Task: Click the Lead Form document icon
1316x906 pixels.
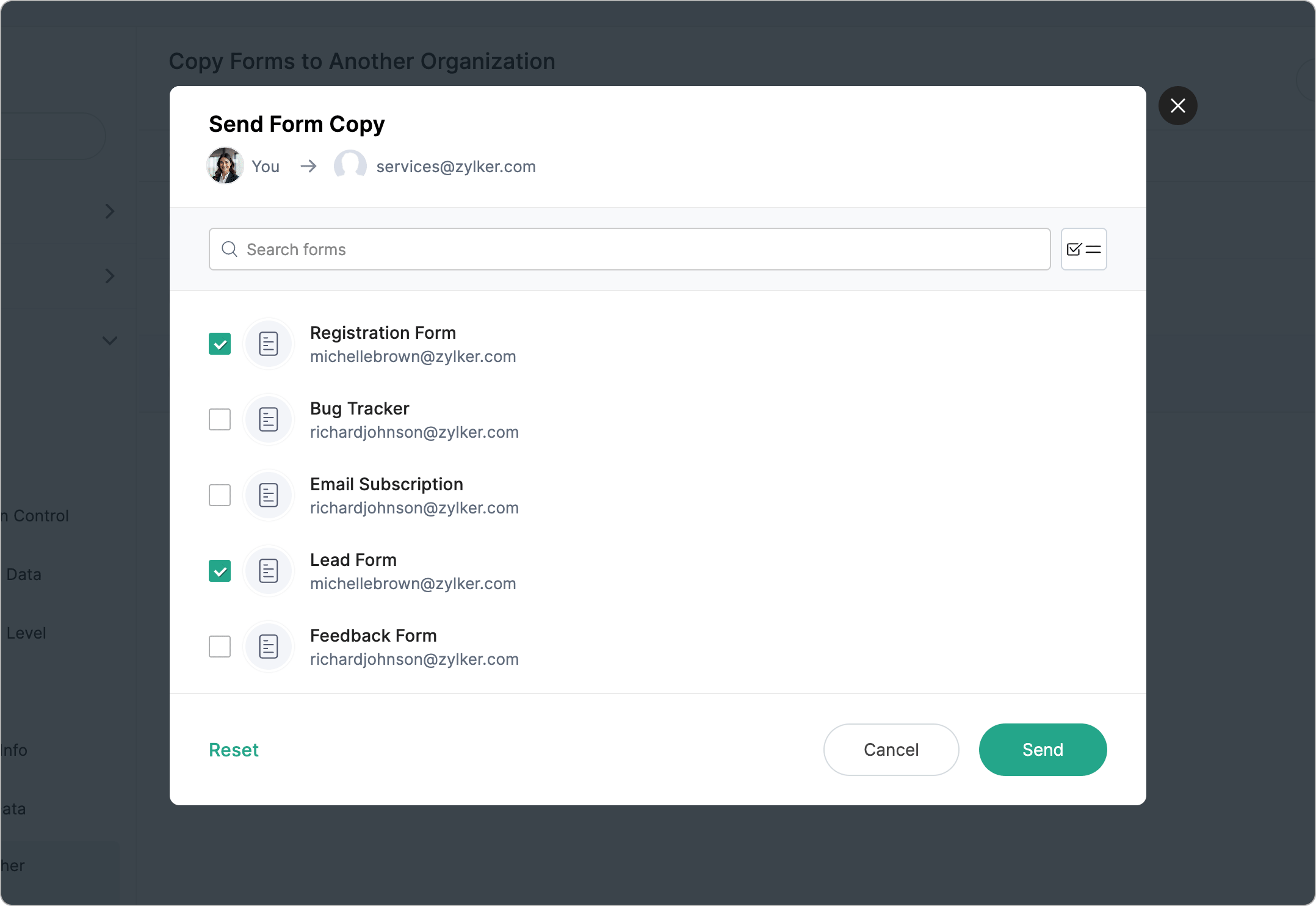Action: coord(269,571)
